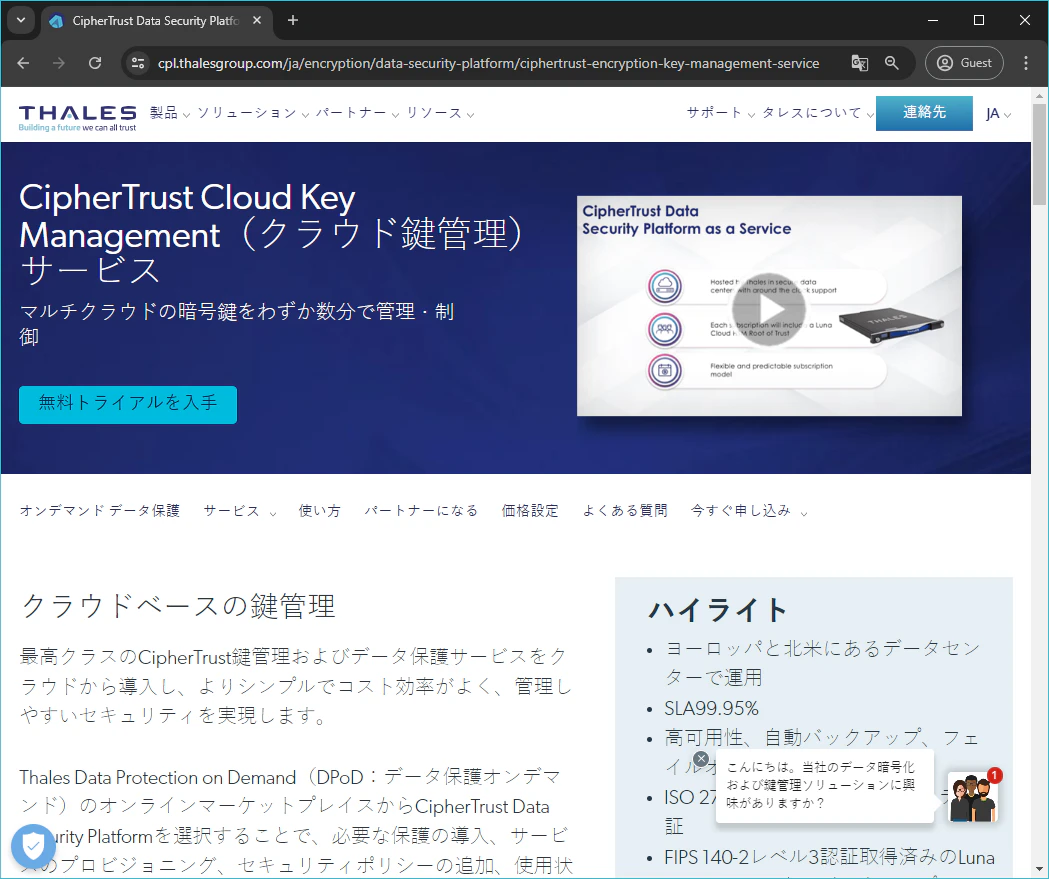Image resolution: width=1049 pixels, height=879 pixels.
Task: Open the よくある質問 menu item
Action: coord(625,510)
